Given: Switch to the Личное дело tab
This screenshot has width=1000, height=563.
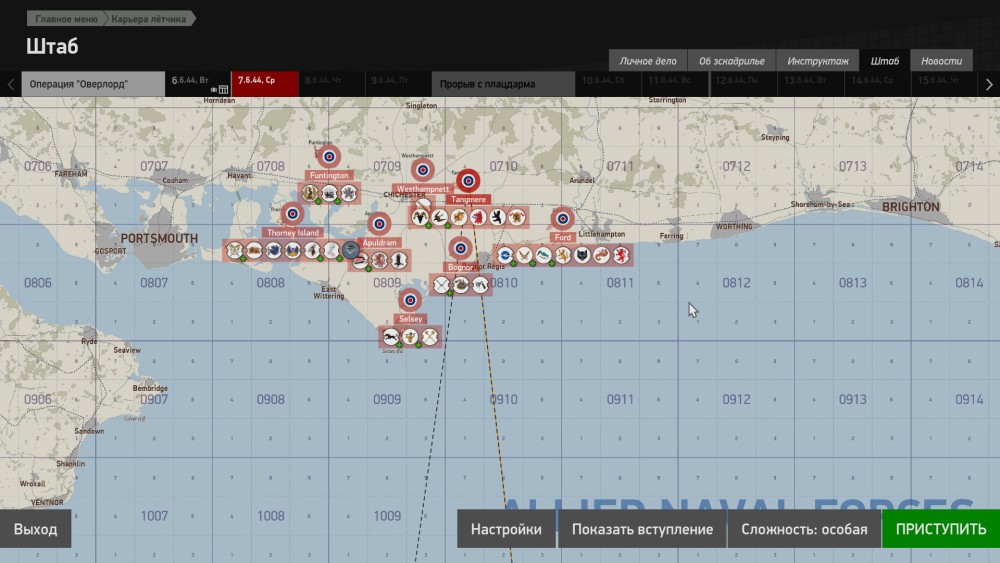Looking at the screenshot, I should (648, 61).
